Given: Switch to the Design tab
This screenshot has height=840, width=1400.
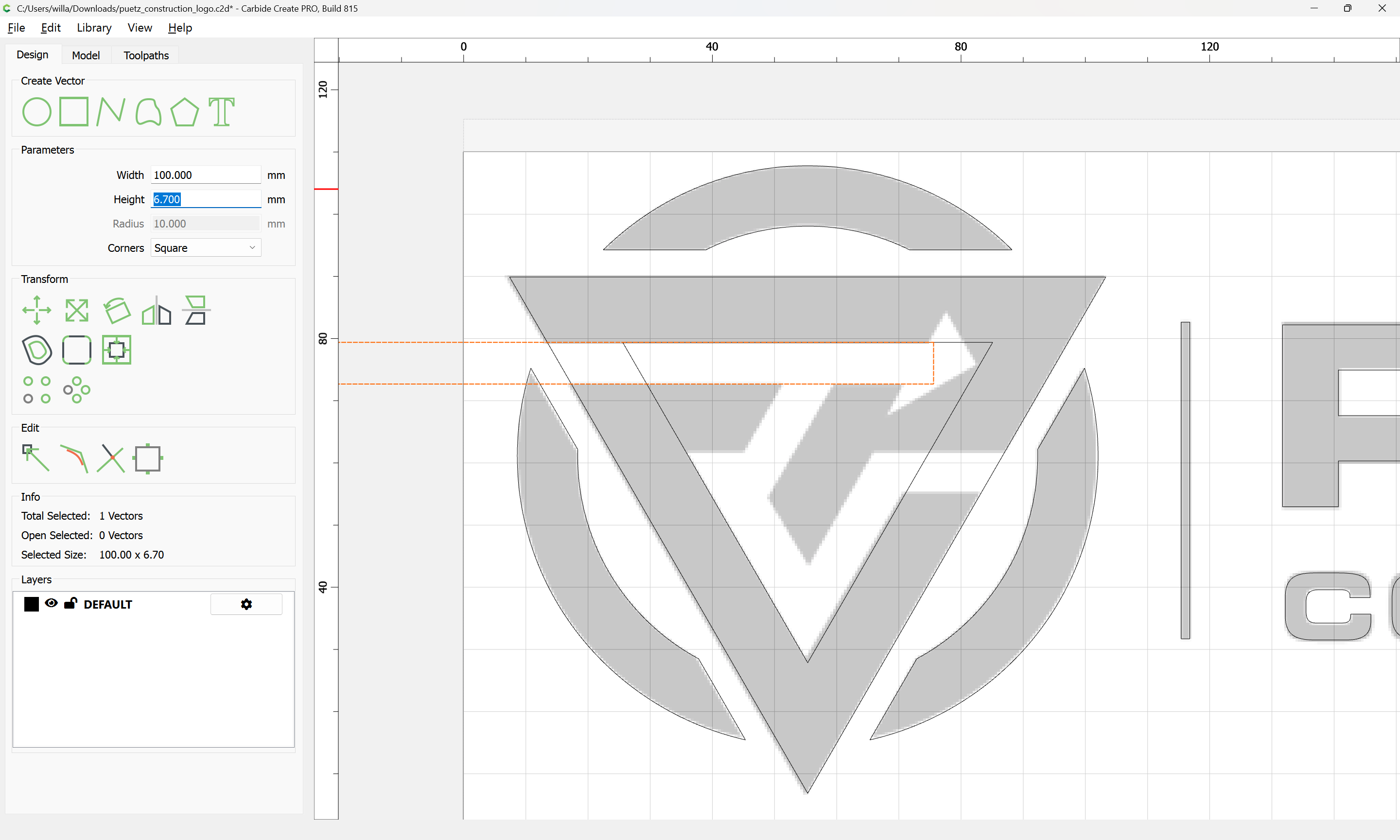Looking at the screenshot, I should coord(32,55).
